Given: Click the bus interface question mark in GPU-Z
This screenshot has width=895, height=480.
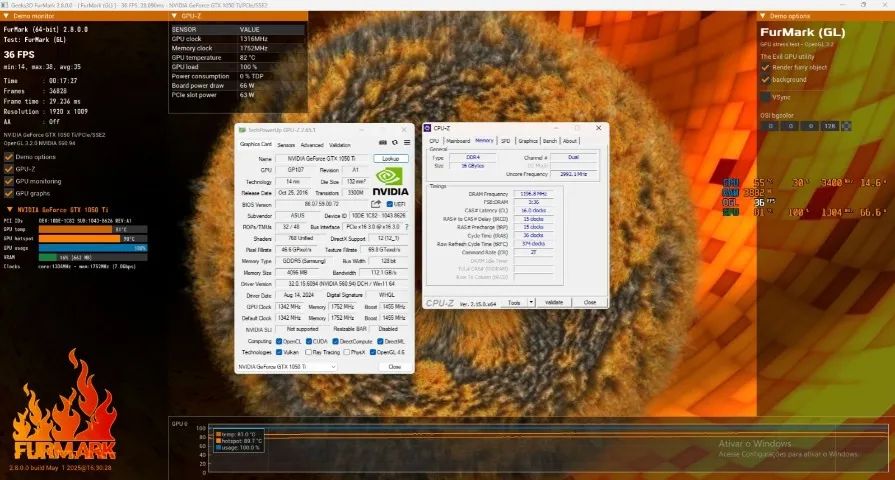Looking at the screenshot, I should [406, 227].
